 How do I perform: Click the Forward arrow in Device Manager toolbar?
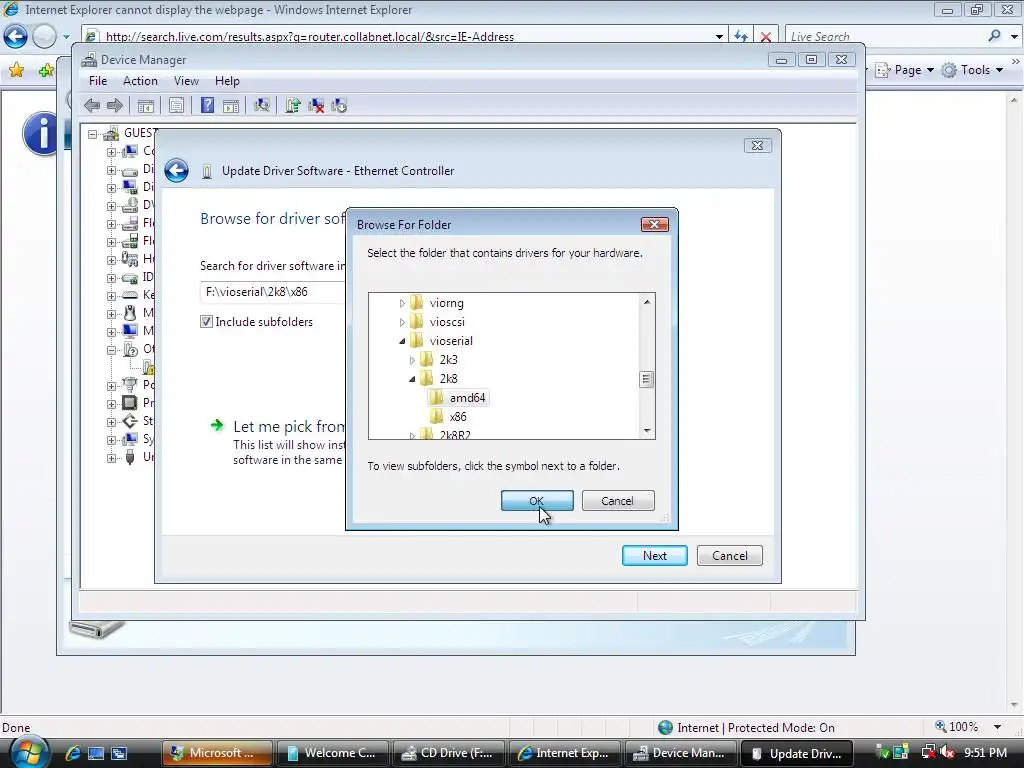pos(115,105)
